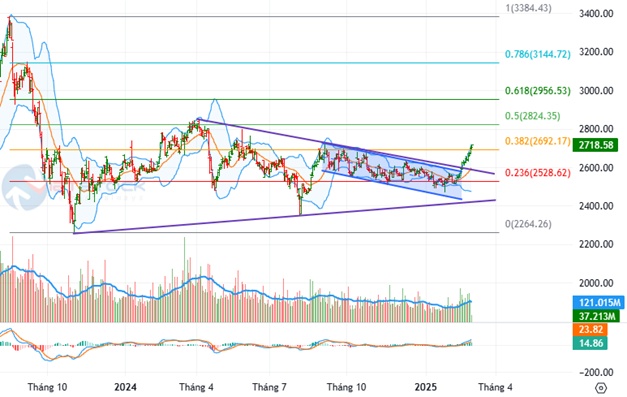Click the MACD value label 23.82
Screen dimensions: 627x397
[590, 329]
